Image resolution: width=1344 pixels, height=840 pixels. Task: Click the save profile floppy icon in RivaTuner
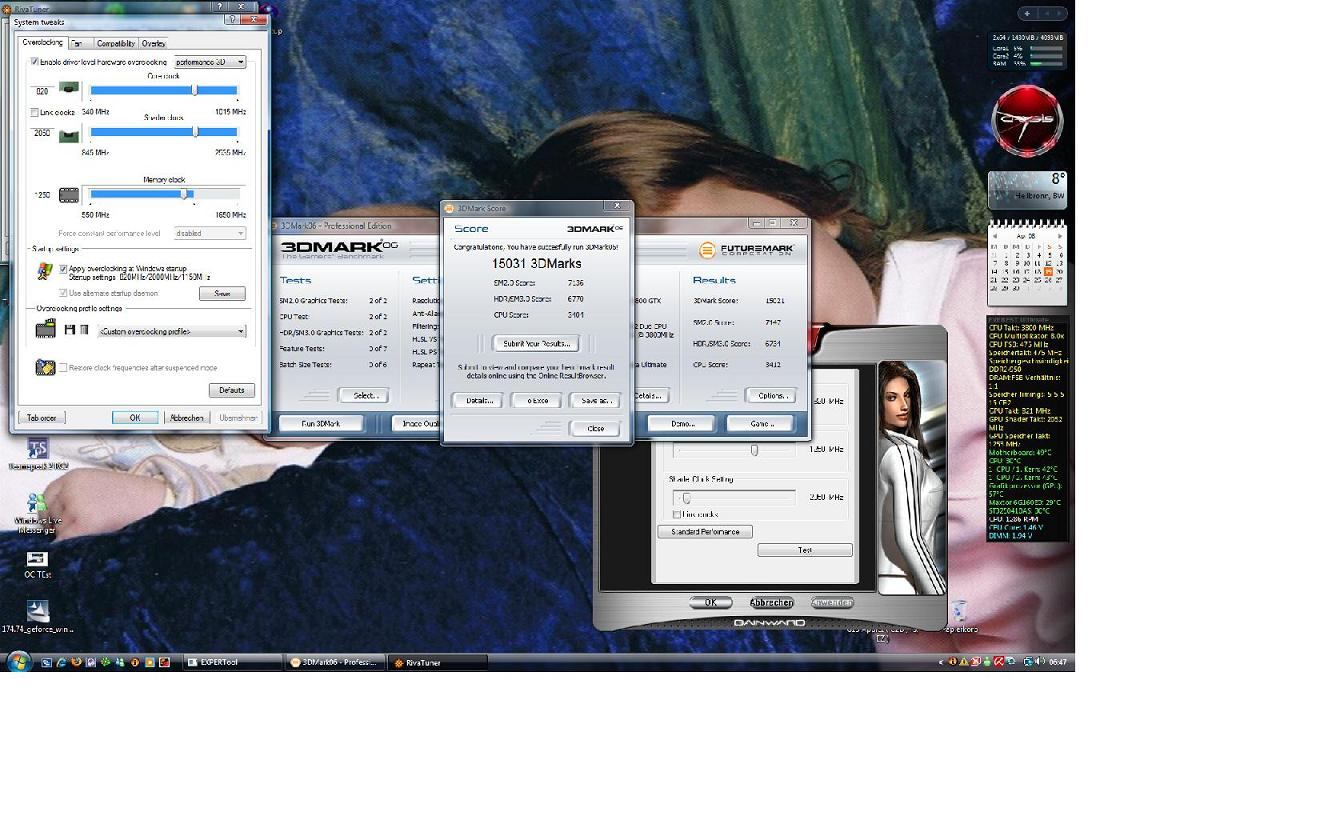[70, 329]
